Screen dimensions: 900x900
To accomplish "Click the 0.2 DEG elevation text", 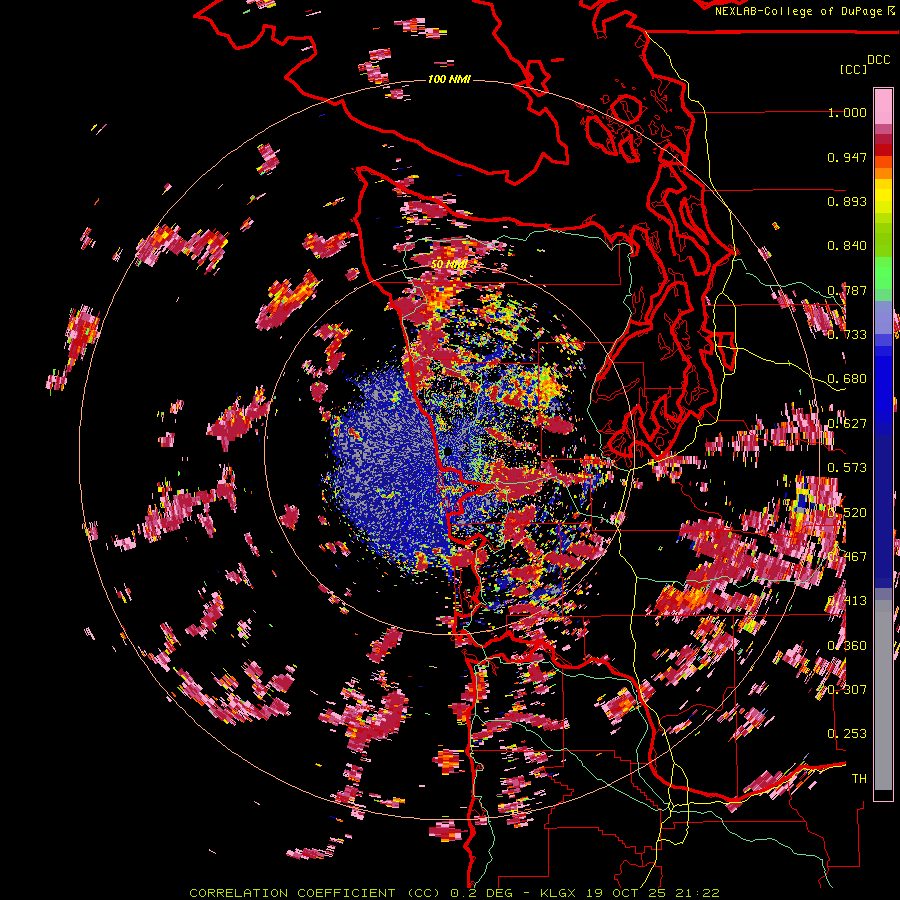I will tap(482, 893).
